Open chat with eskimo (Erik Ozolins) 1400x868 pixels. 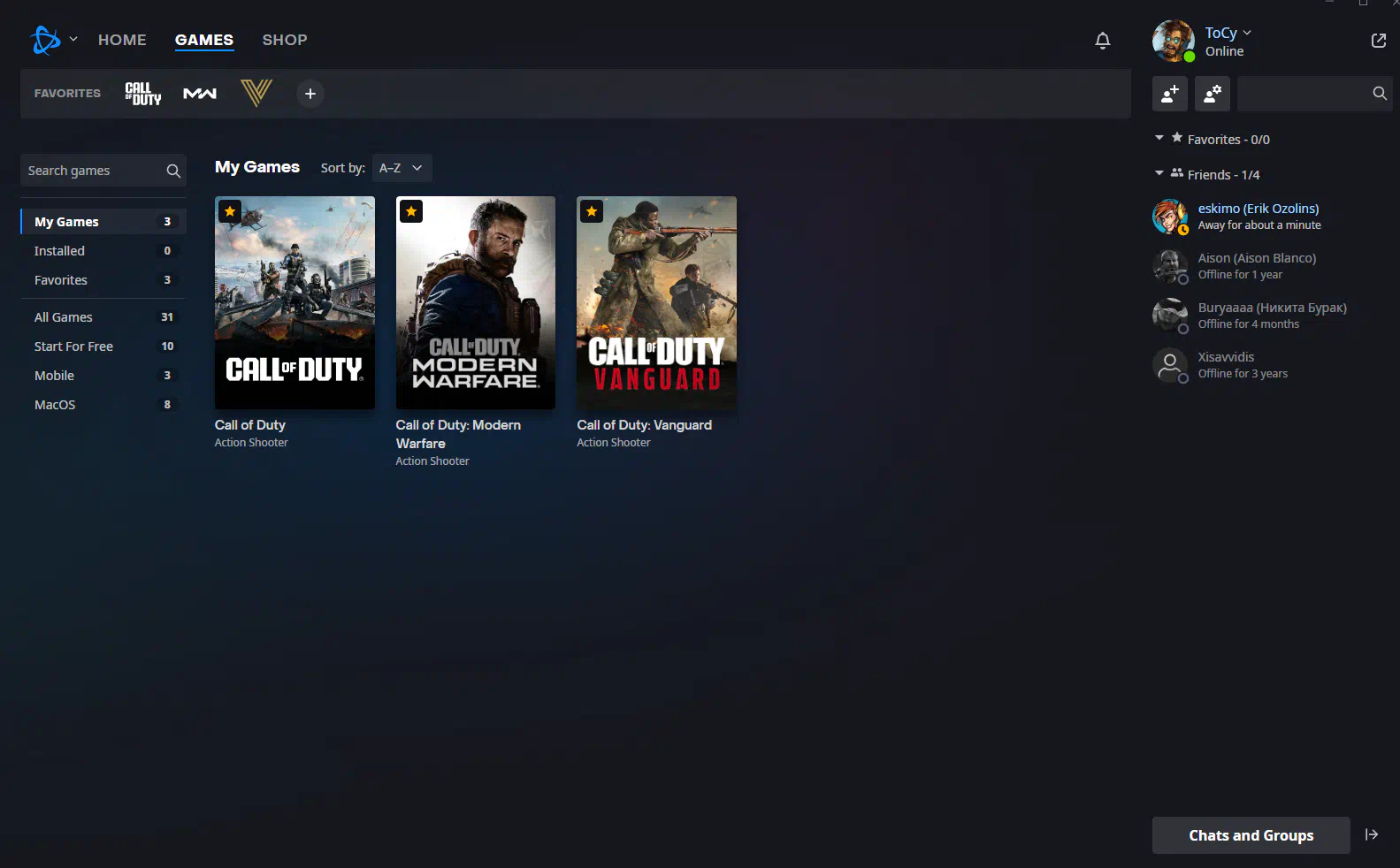[1271, 217]
